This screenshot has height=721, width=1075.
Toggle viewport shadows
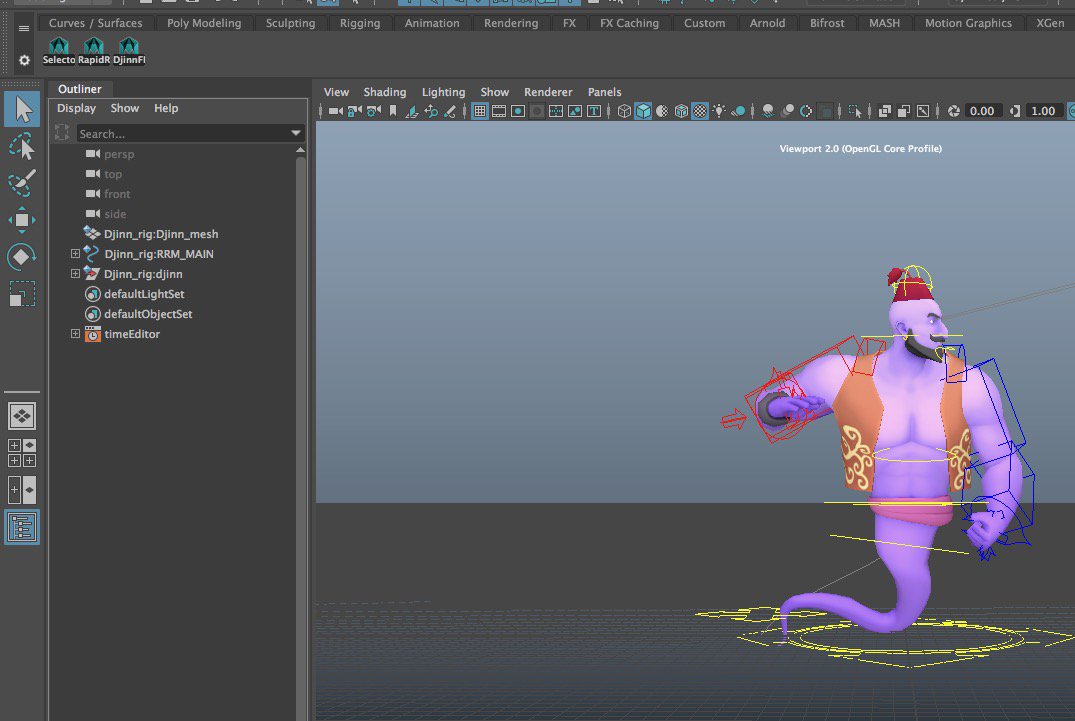[x=738, y=111]
